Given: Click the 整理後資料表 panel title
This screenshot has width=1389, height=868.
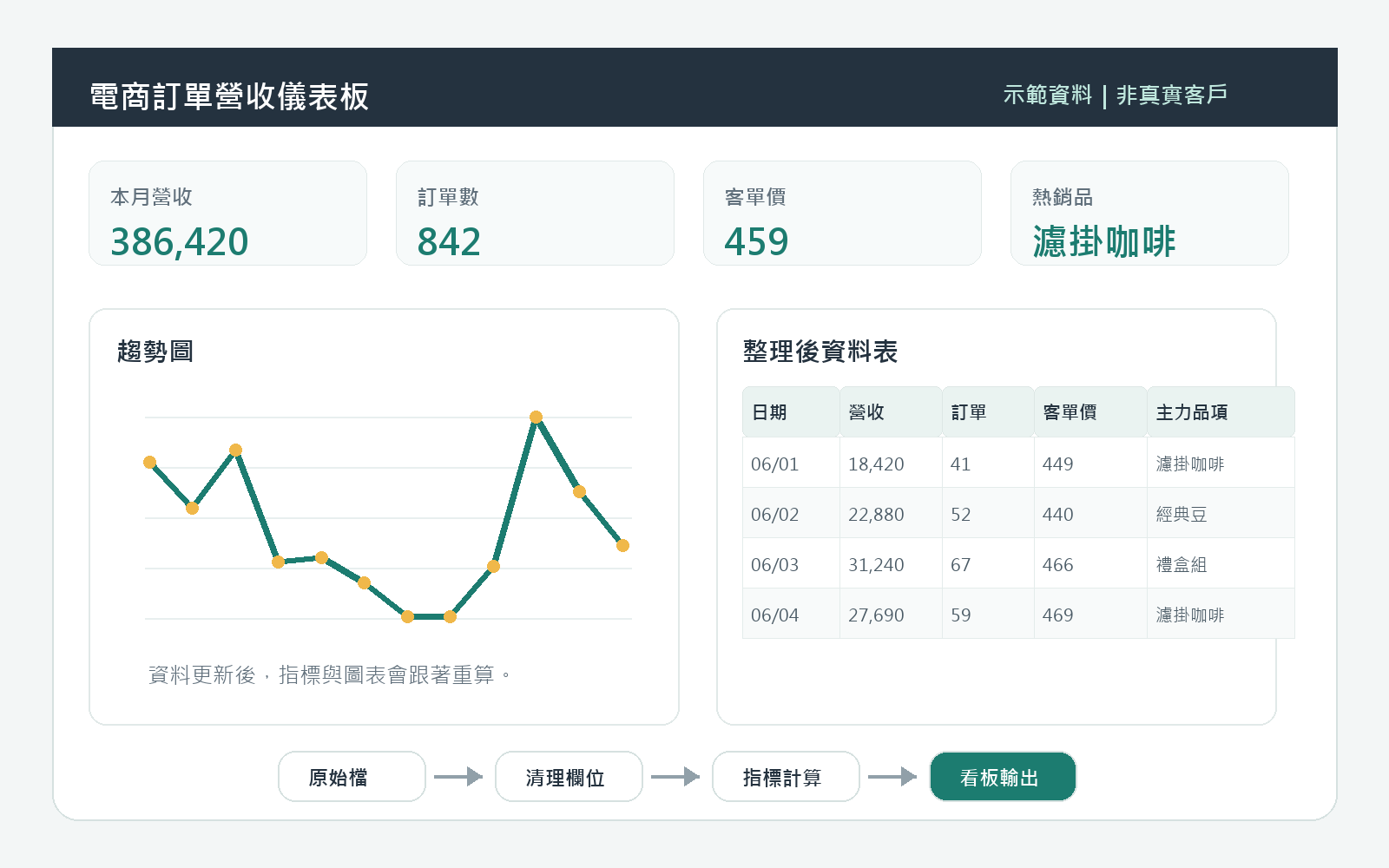Looking at the screenshot, I should pyautogui.click(x=820, y=352).
